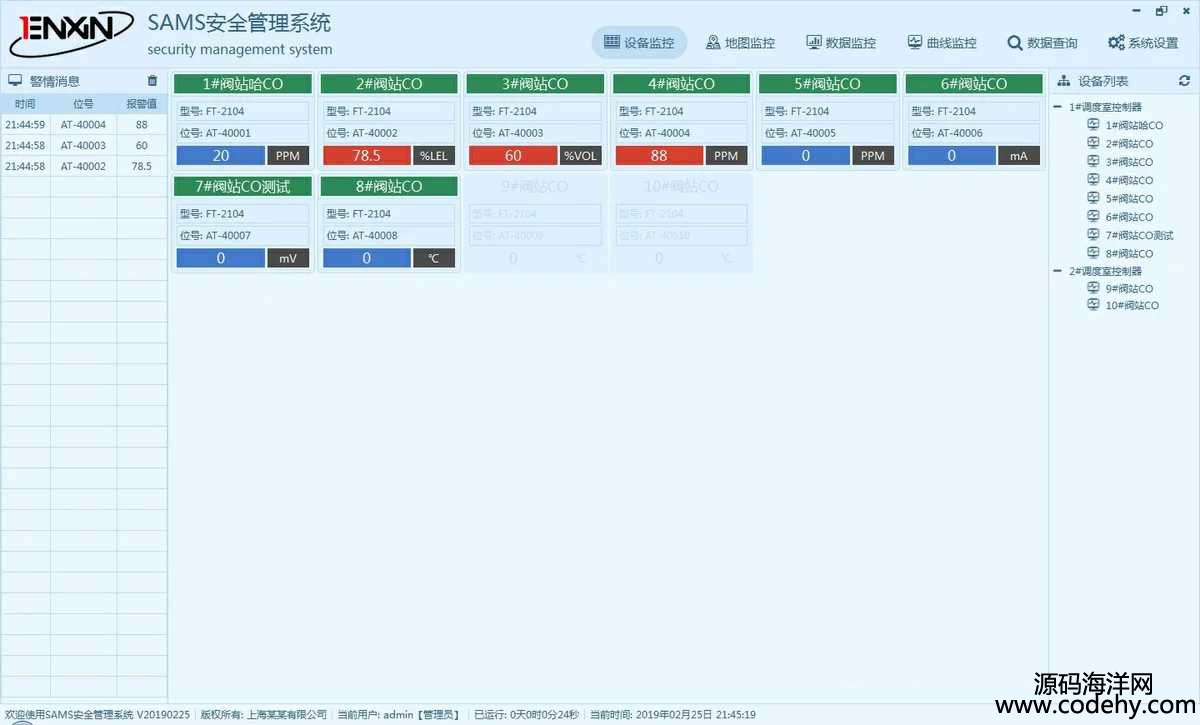The height and width of the screenshot is (725, 1200).
Task: Switch to 数据监控 tab
Action: (841, 43)
